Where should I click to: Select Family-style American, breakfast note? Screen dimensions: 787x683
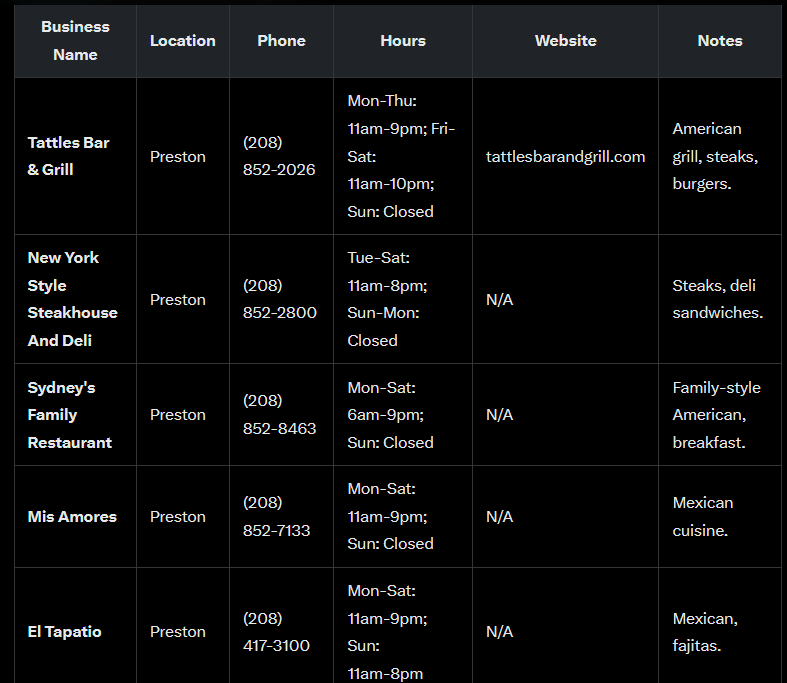coord(716,415)
